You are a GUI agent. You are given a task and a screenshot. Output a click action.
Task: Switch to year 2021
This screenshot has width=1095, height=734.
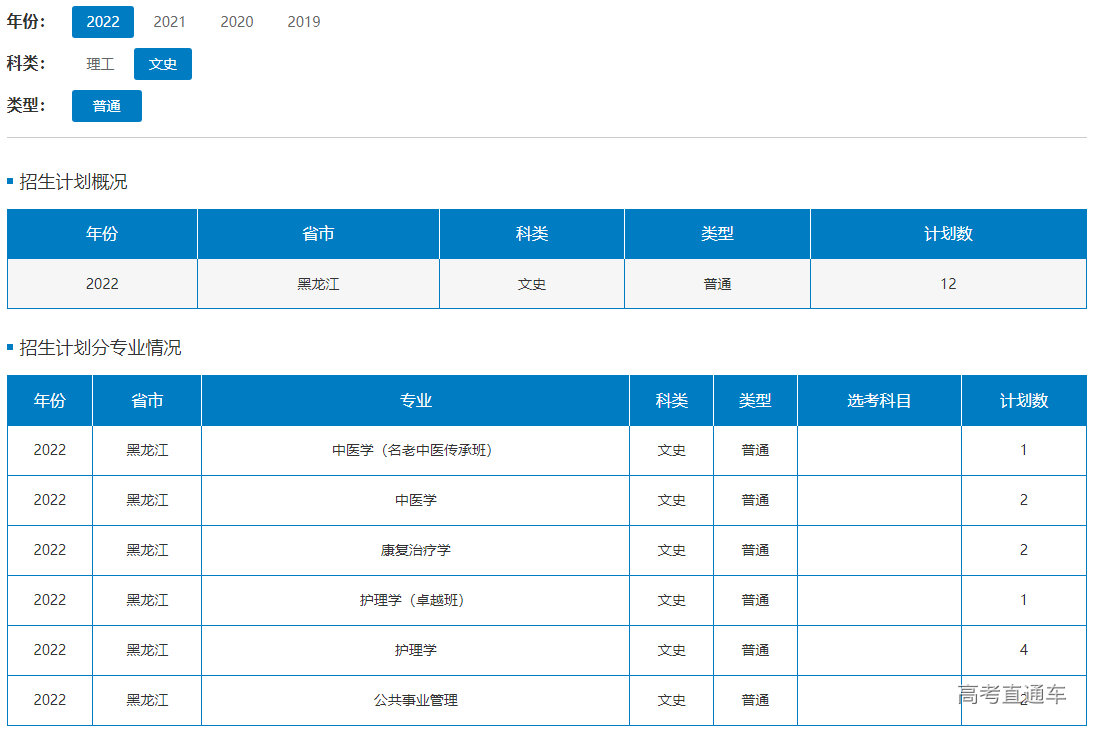(x=169, y=22)
